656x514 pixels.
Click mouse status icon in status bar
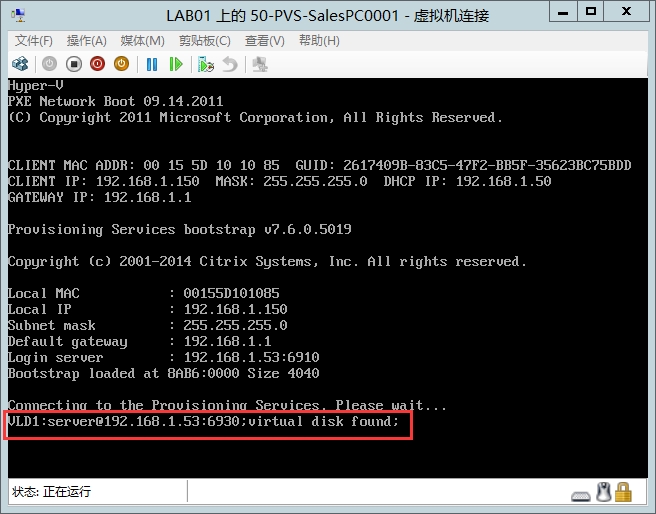point(604,492)
